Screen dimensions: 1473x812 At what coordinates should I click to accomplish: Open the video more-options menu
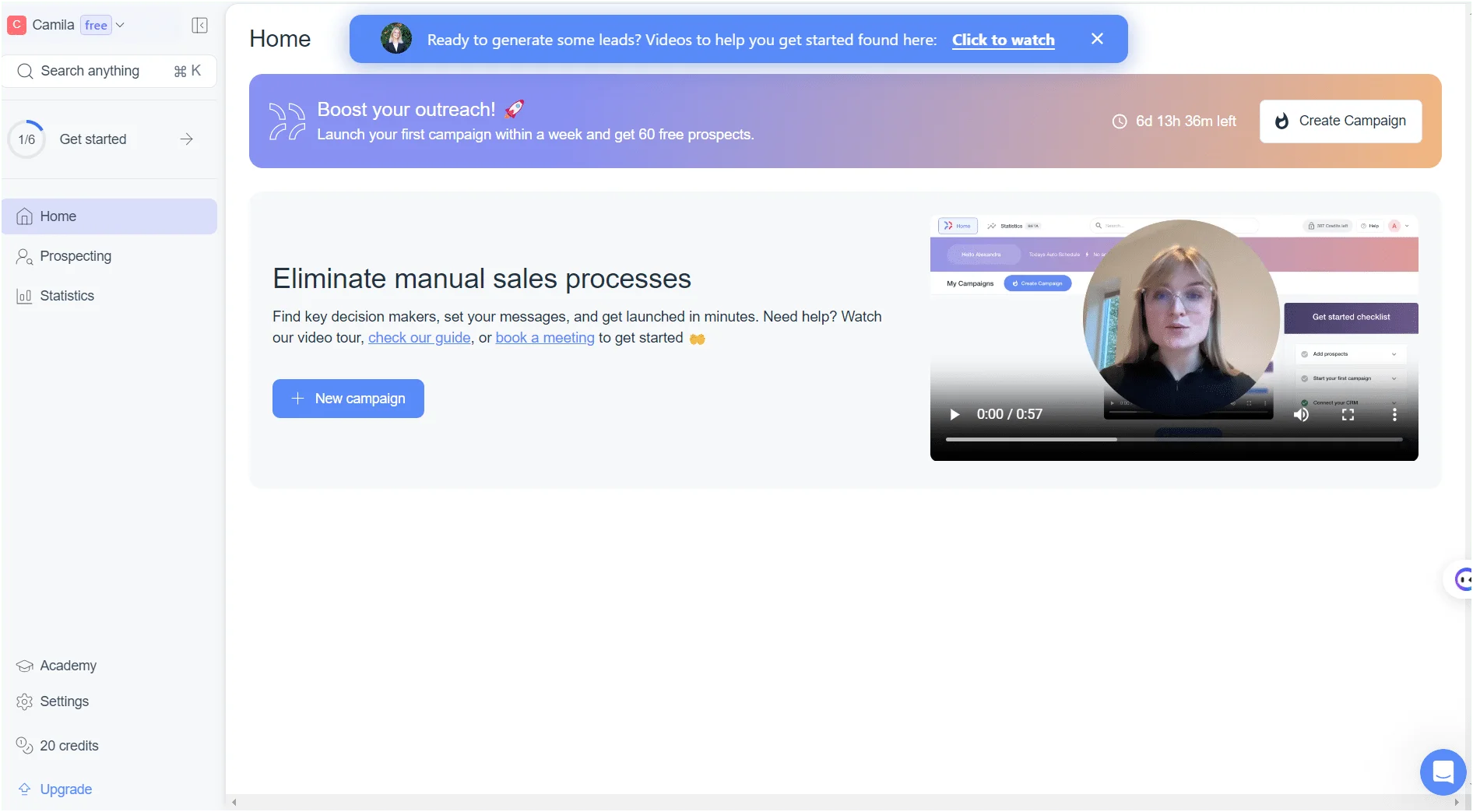coord(1394,415)
